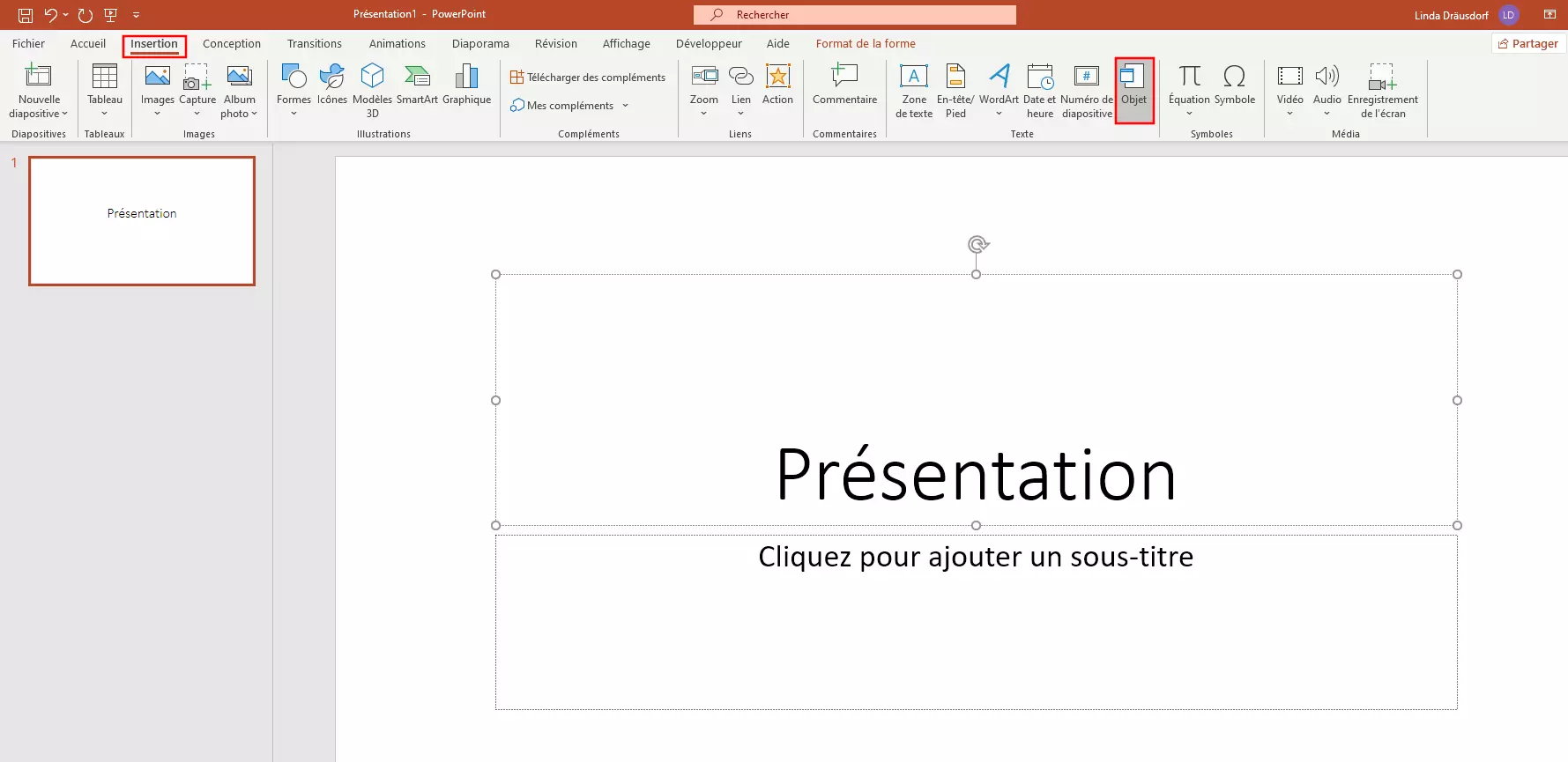Click the subtitle placeholder 'Cliquez pour ajouter un sous-titre'
Viewport: 1568px width, 762px height.
[976, 557]
